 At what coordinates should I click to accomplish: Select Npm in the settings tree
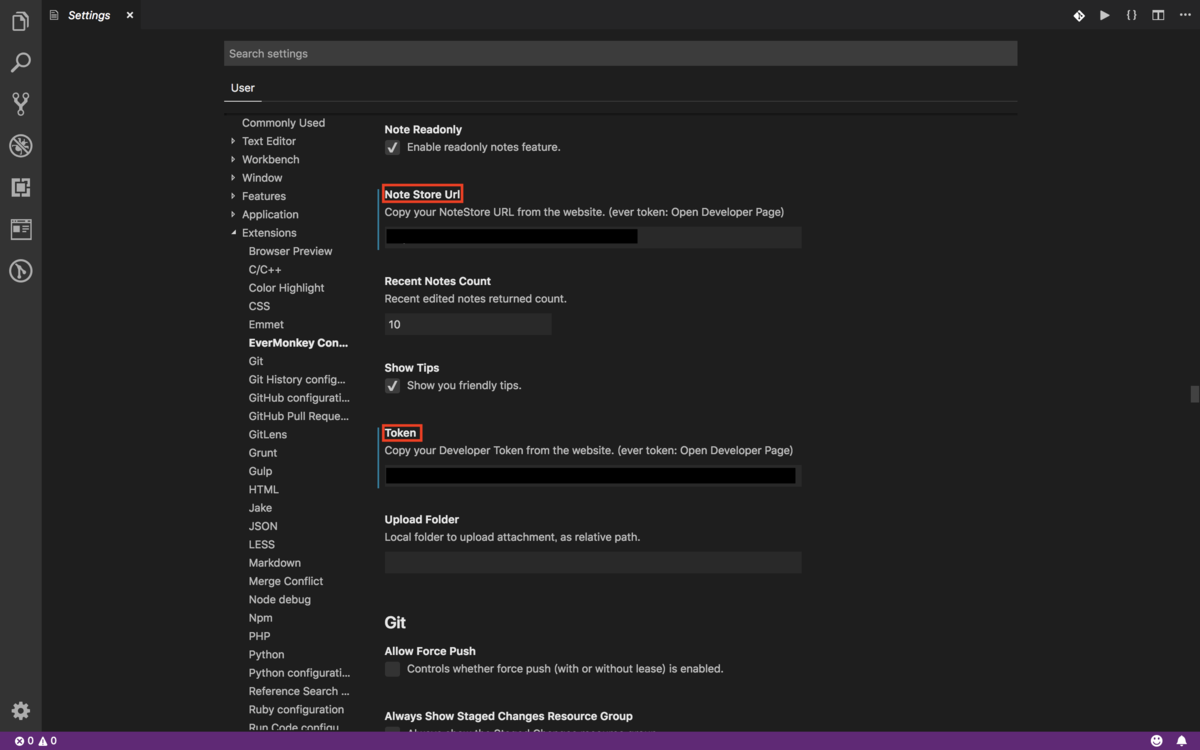click(x=261, y=618)
